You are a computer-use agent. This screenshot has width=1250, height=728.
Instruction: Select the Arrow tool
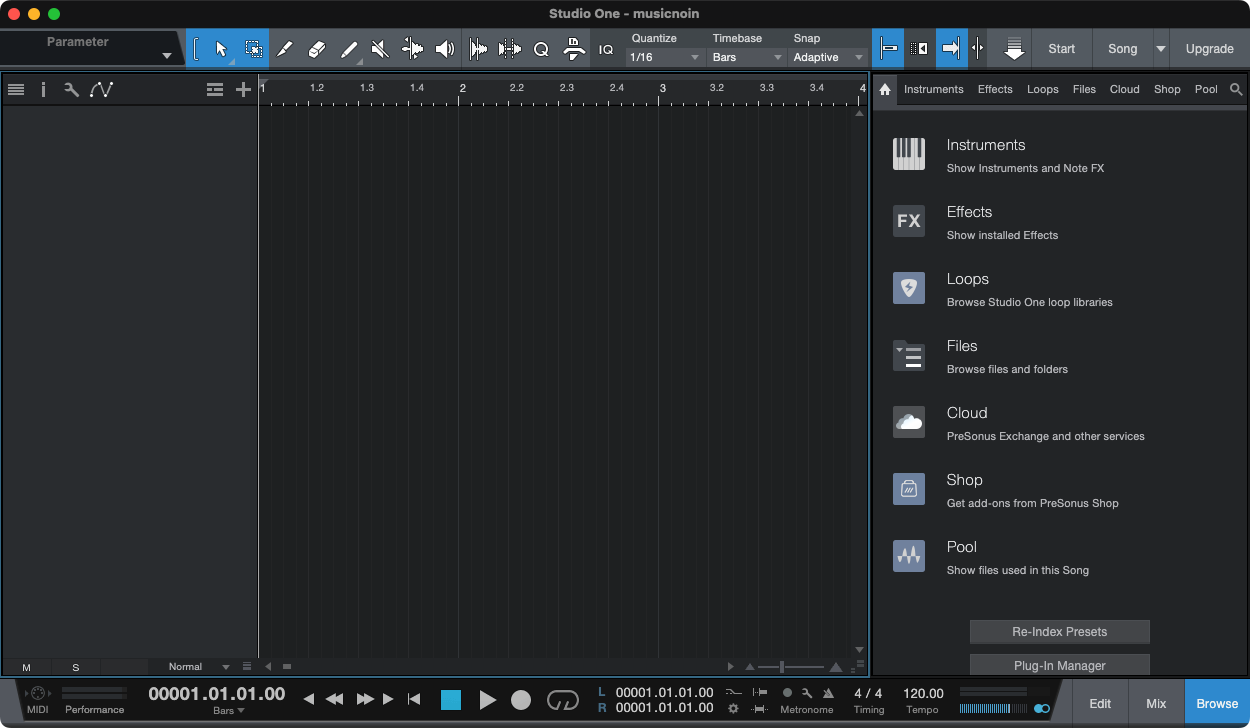pos(222,49)
